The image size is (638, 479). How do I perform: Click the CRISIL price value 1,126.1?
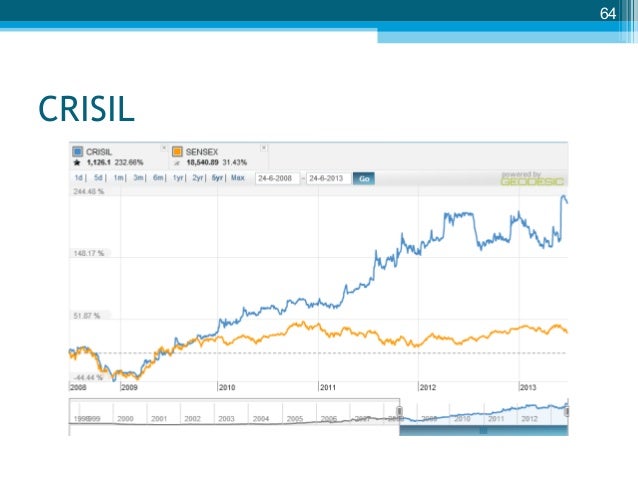(x=98, y=162)
